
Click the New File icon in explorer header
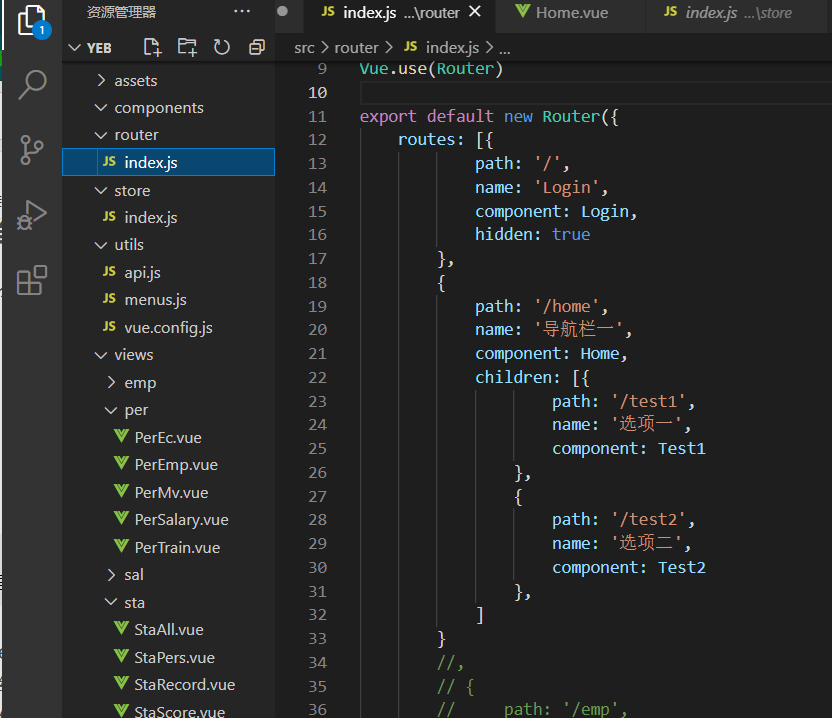point(152,48)
